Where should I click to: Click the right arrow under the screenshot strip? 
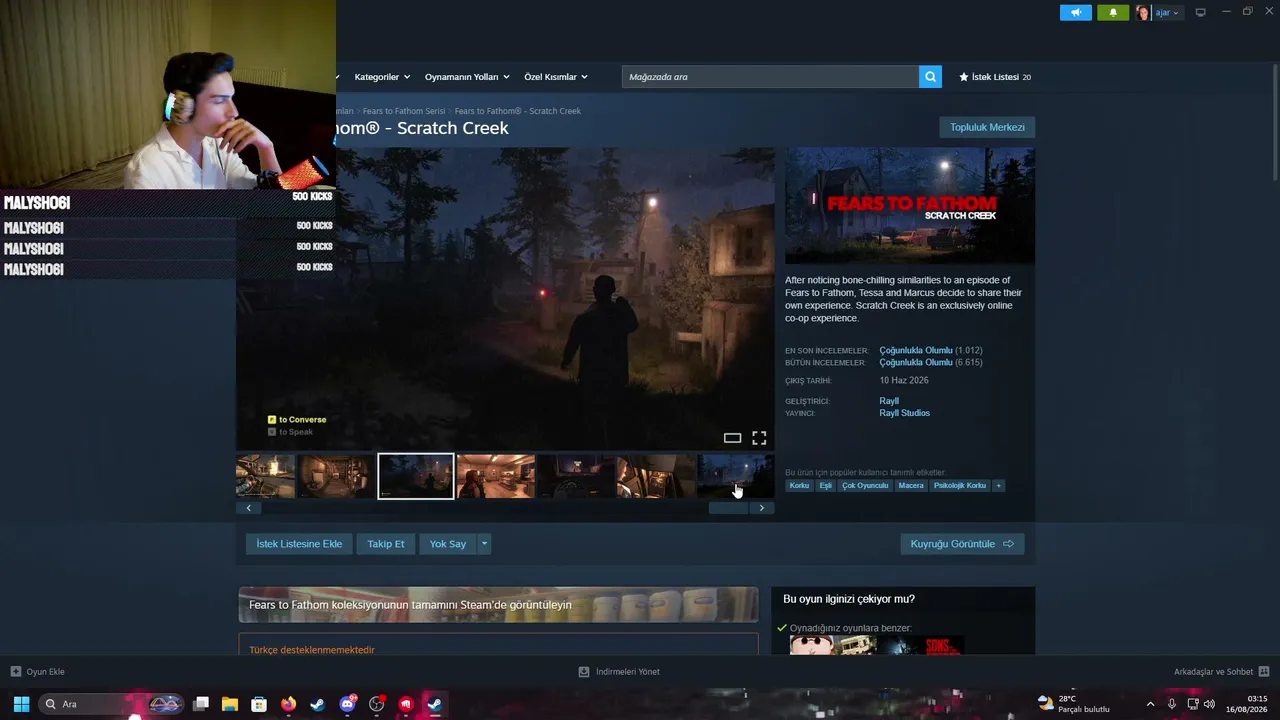point(762,508)
